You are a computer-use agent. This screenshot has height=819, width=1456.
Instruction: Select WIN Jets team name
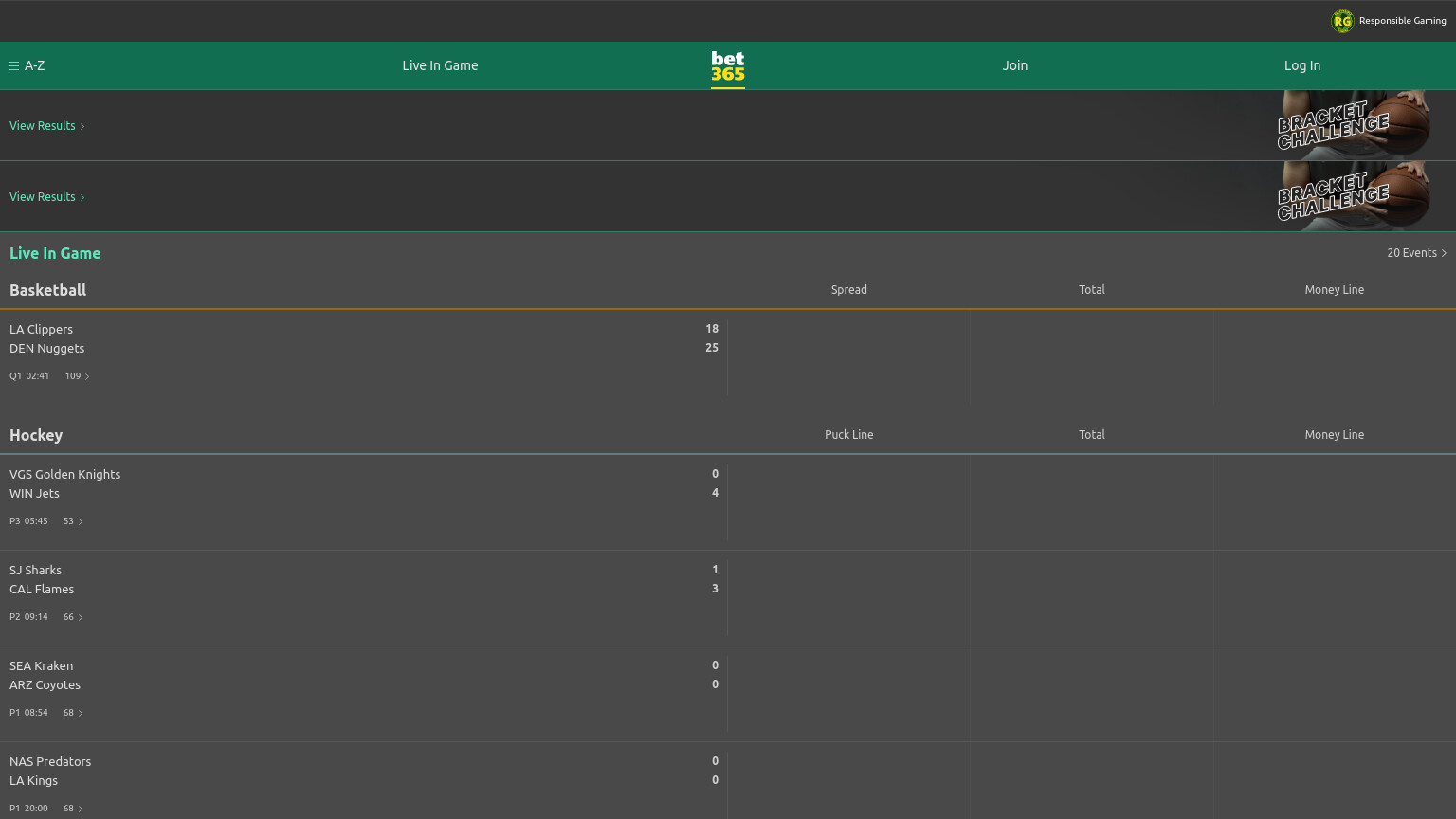pyautogui.click(x=34, y=493)
